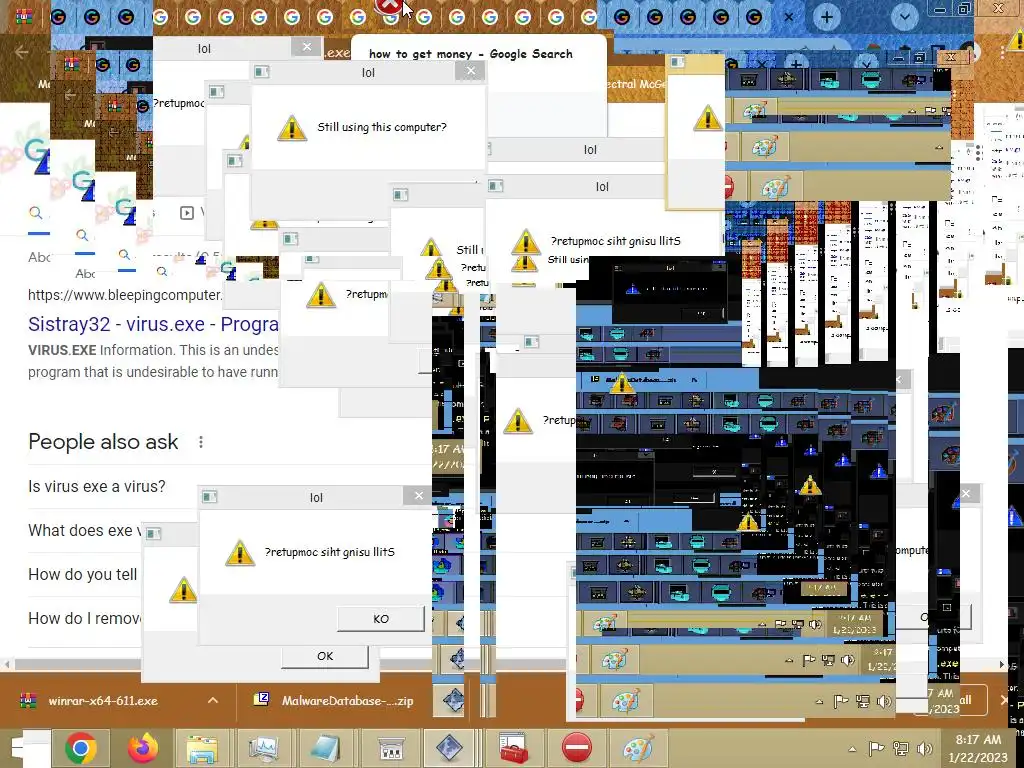Screen dimensions: 1024x768
Task: Select the lol title bar icon of the top dialog
Action: (x=261, y=71)
